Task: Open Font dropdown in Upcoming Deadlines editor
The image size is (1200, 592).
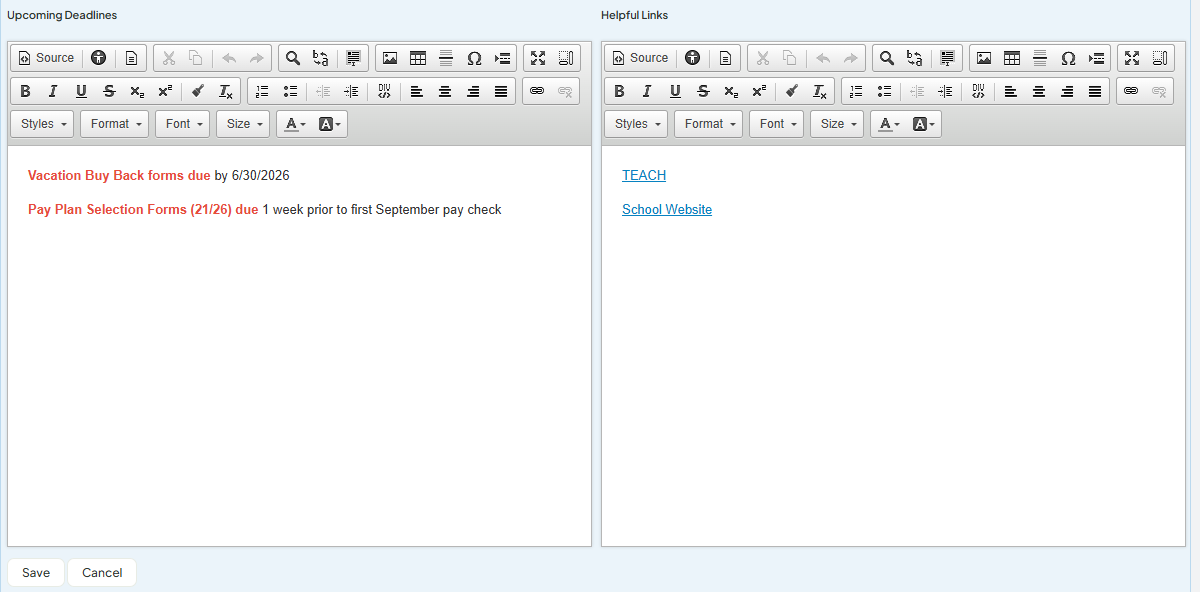Action: coord(183,124)
